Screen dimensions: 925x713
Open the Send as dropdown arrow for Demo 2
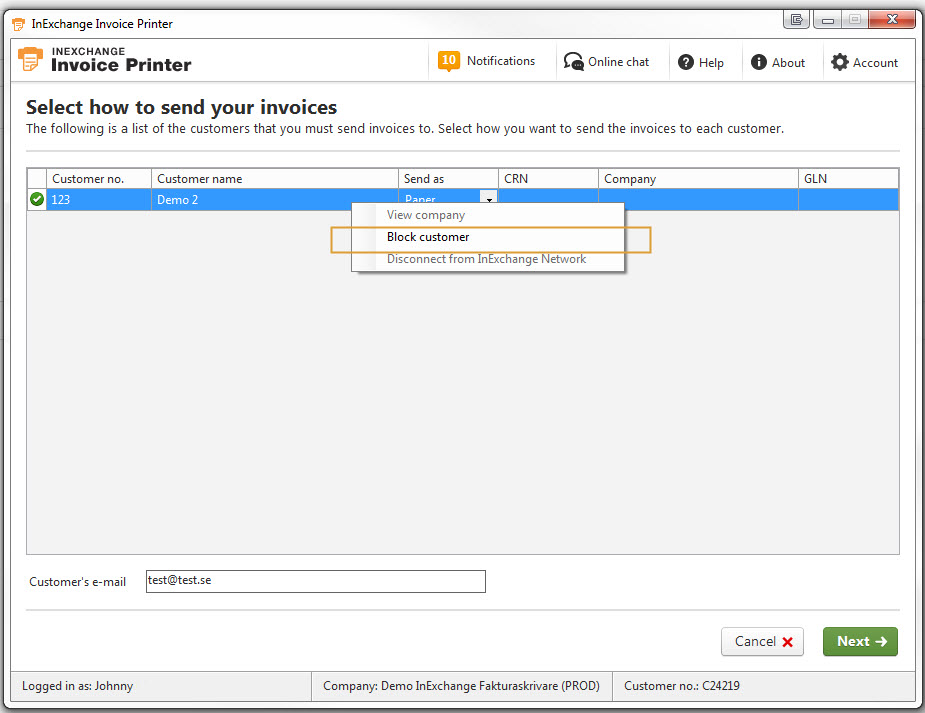coord(489,198)
